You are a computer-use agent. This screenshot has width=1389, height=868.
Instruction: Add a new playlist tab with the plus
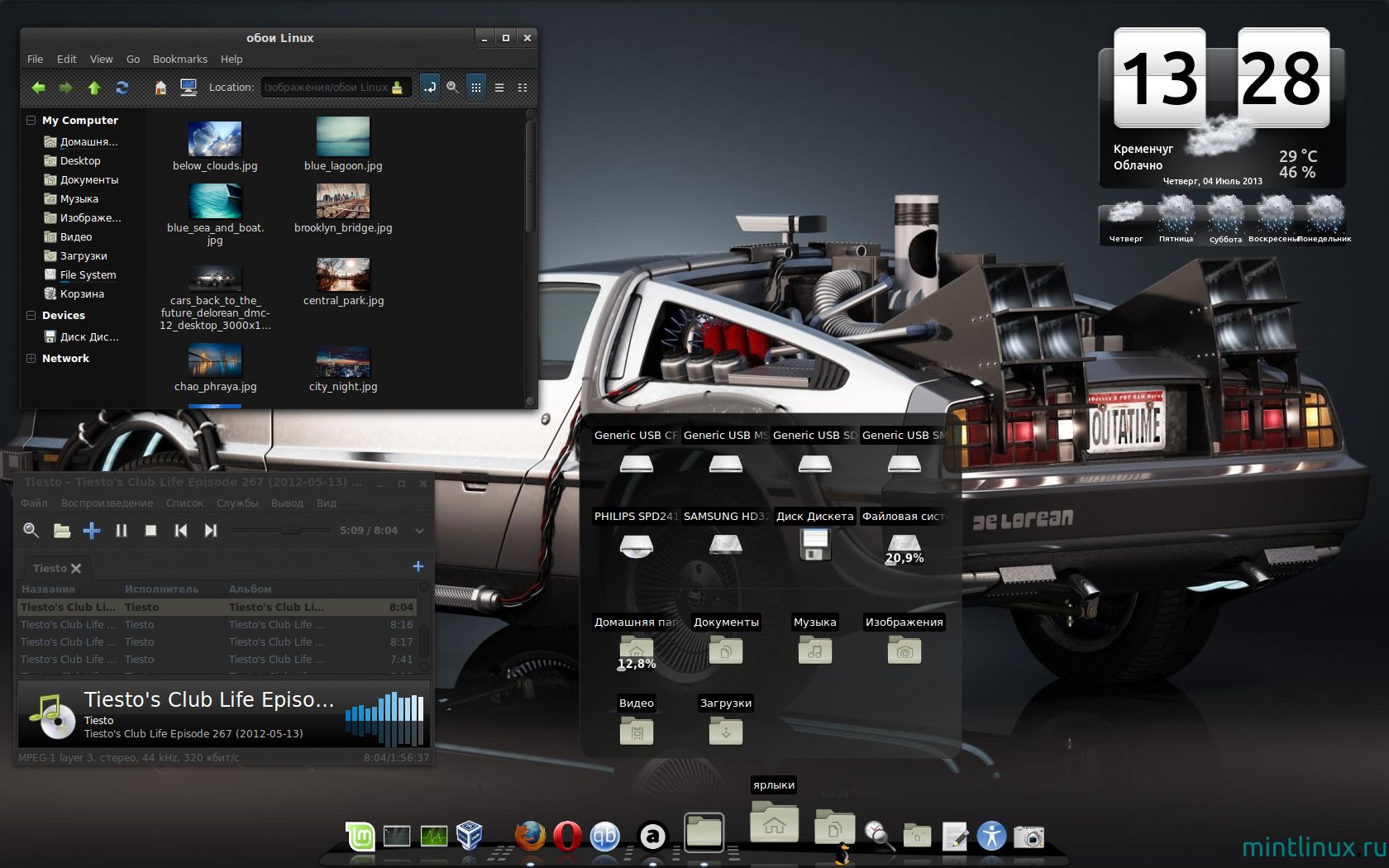point(418,566)
